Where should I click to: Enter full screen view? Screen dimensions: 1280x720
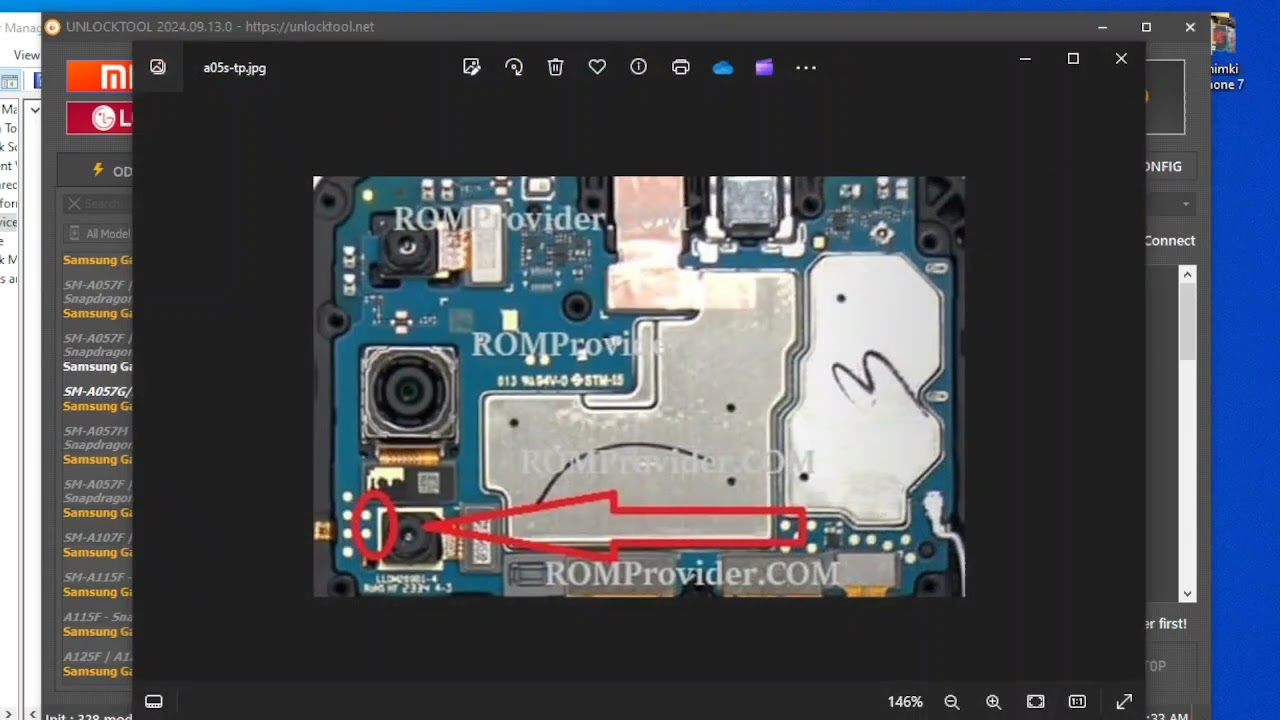(x=1124, y=702)
